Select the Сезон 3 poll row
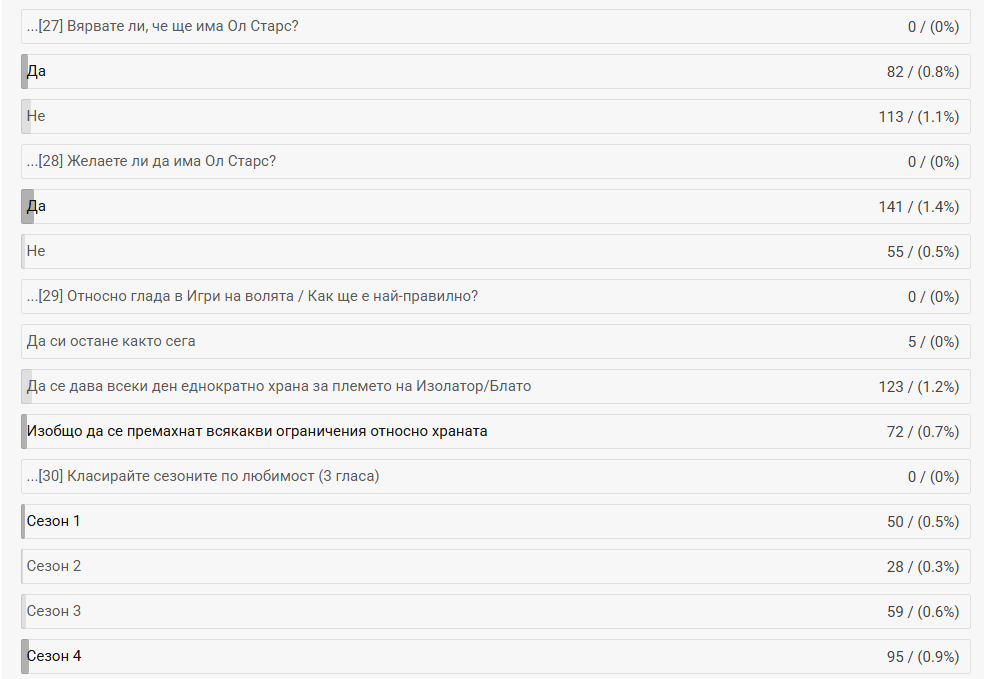This screenshot has width=984, height=679. pyautogui.click(x=54, y=611)
